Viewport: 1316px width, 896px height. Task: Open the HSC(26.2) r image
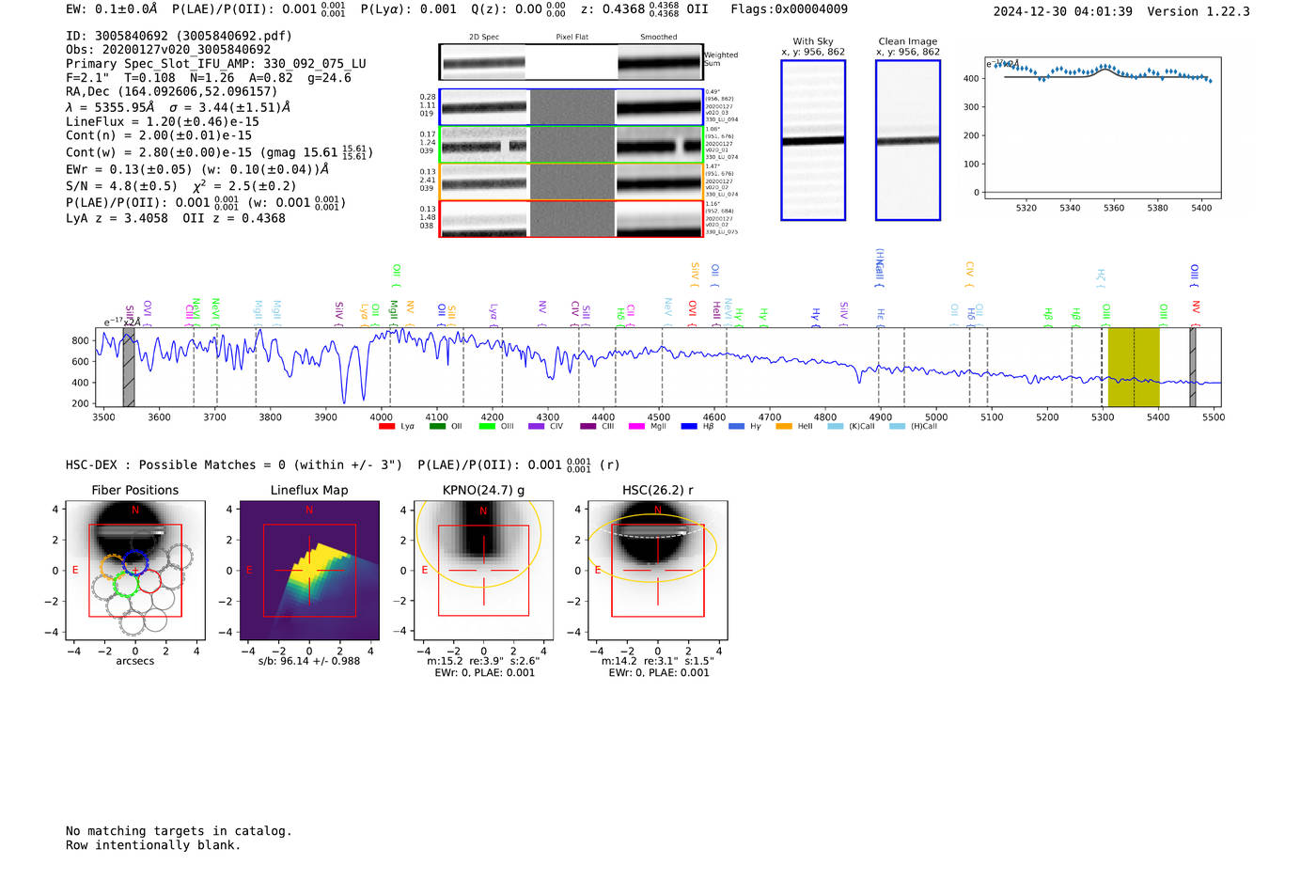click(658, 570)
